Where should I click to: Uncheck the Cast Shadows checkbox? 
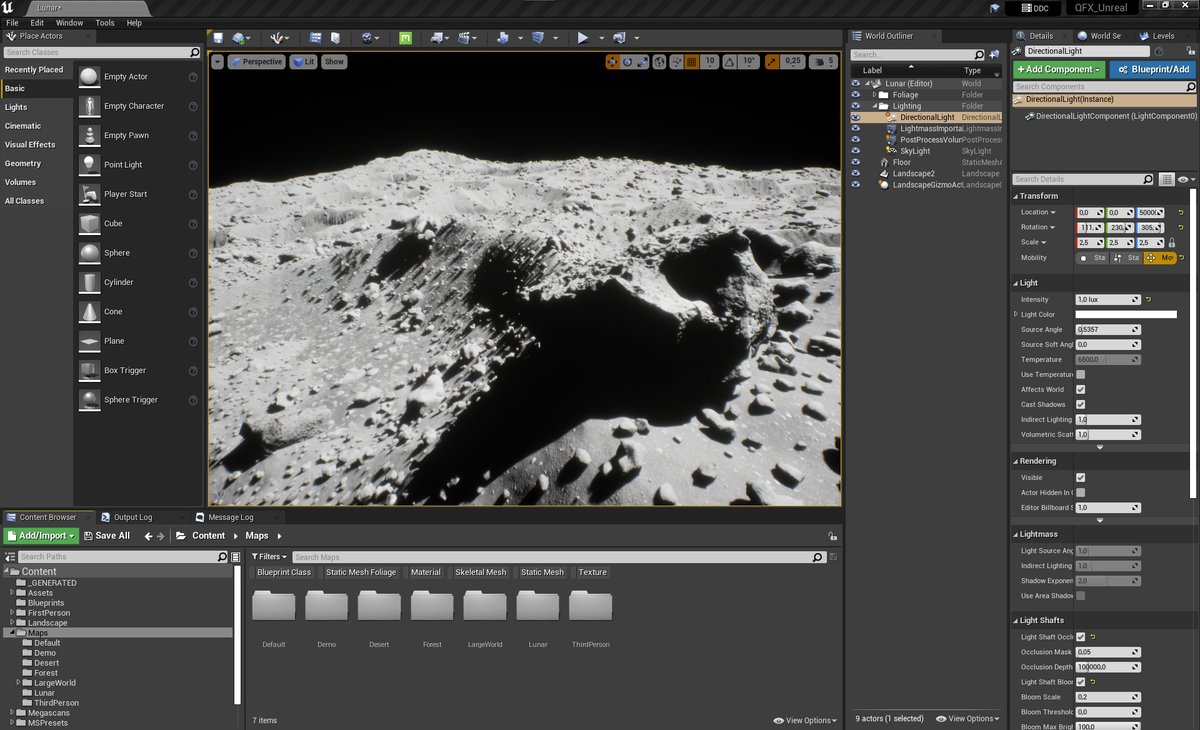click(1080, 404)
